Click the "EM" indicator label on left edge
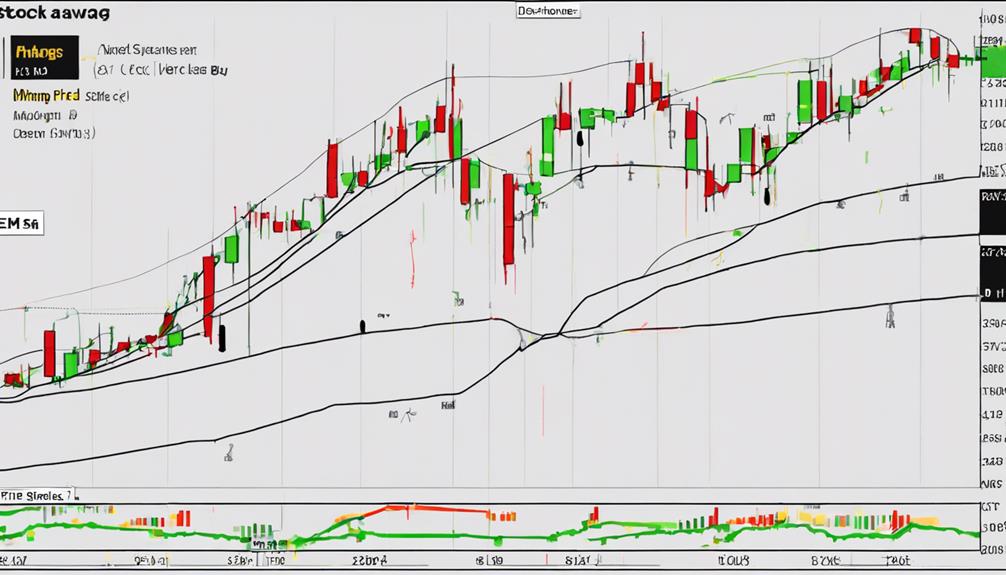Image resolution: width=1006 pixels, height=575 pixels. click(21, 224)
